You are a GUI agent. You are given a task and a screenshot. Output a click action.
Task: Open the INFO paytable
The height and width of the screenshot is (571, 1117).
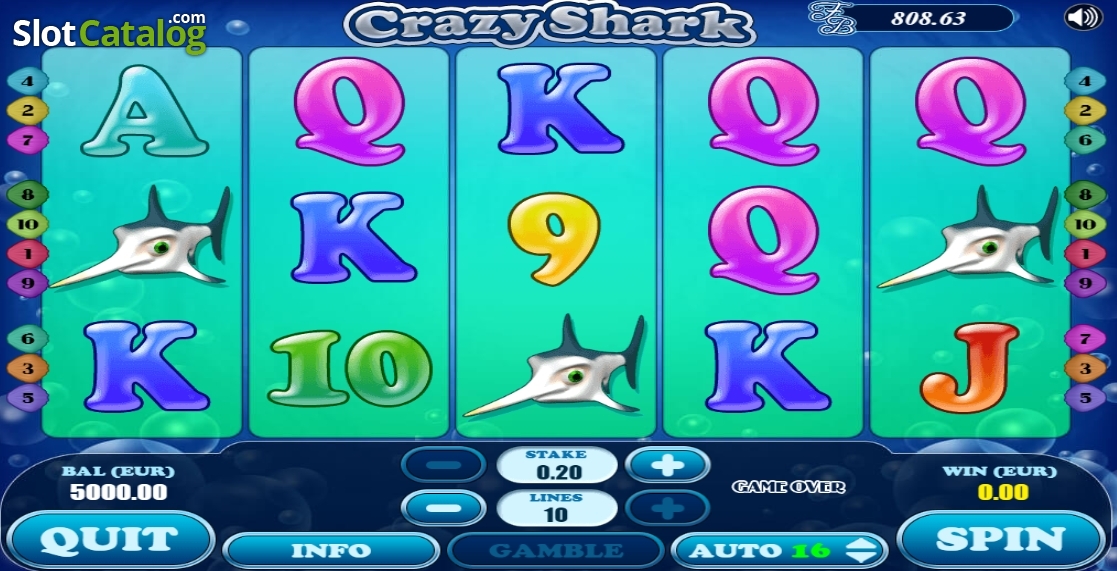(331, 550)
